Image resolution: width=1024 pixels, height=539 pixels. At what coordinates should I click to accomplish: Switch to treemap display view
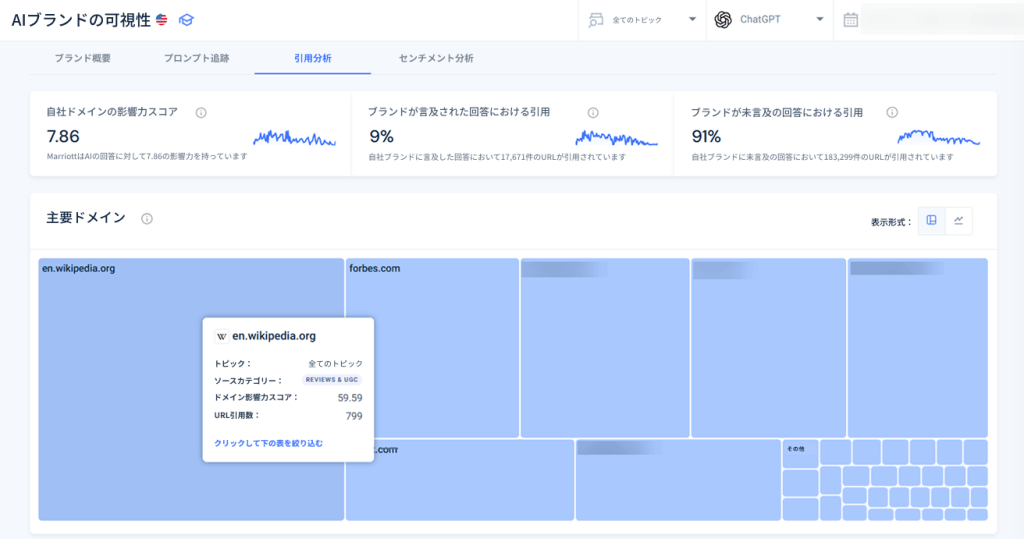931,221
